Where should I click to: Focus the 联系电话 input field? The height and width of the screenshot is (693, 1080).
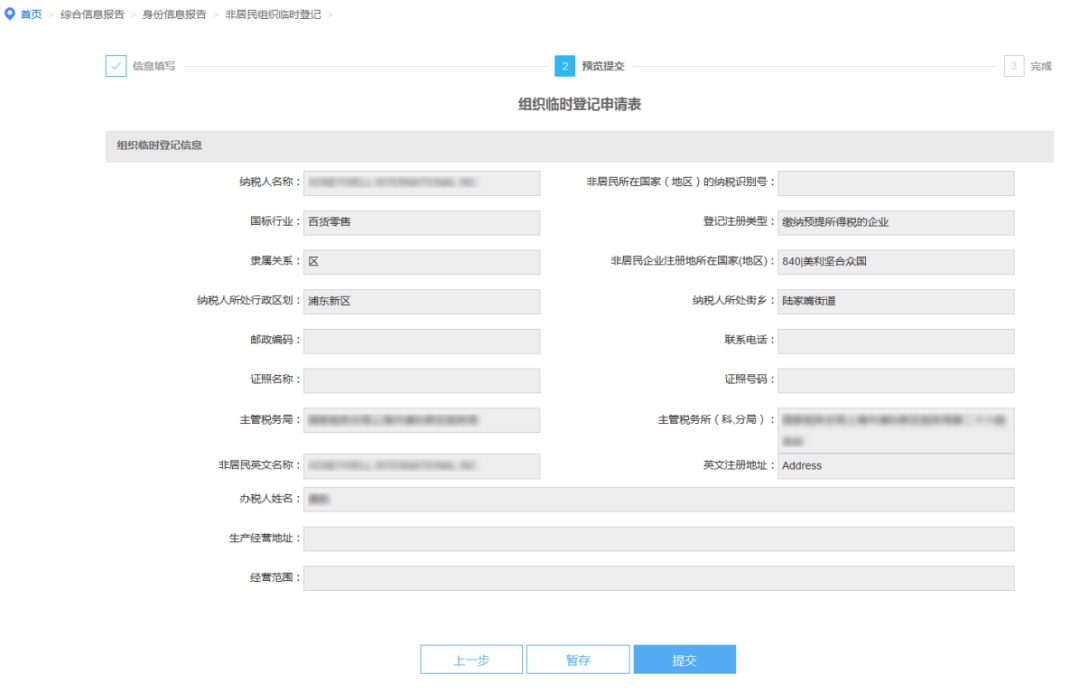[895, 341]
